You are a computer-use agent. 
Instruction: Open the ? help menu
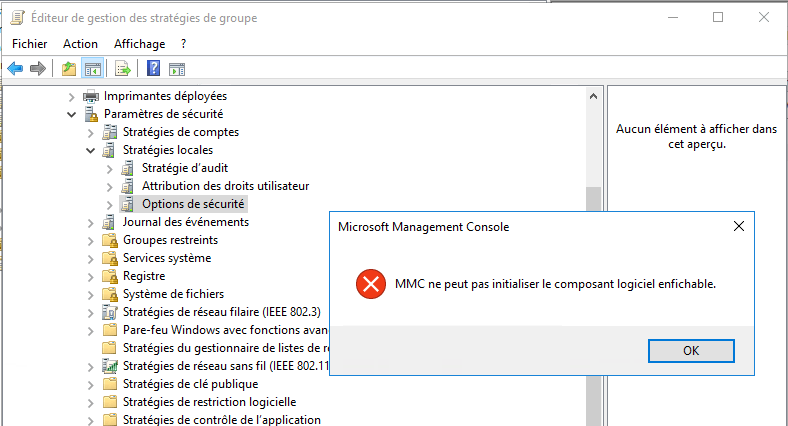(x=183, y=44)
